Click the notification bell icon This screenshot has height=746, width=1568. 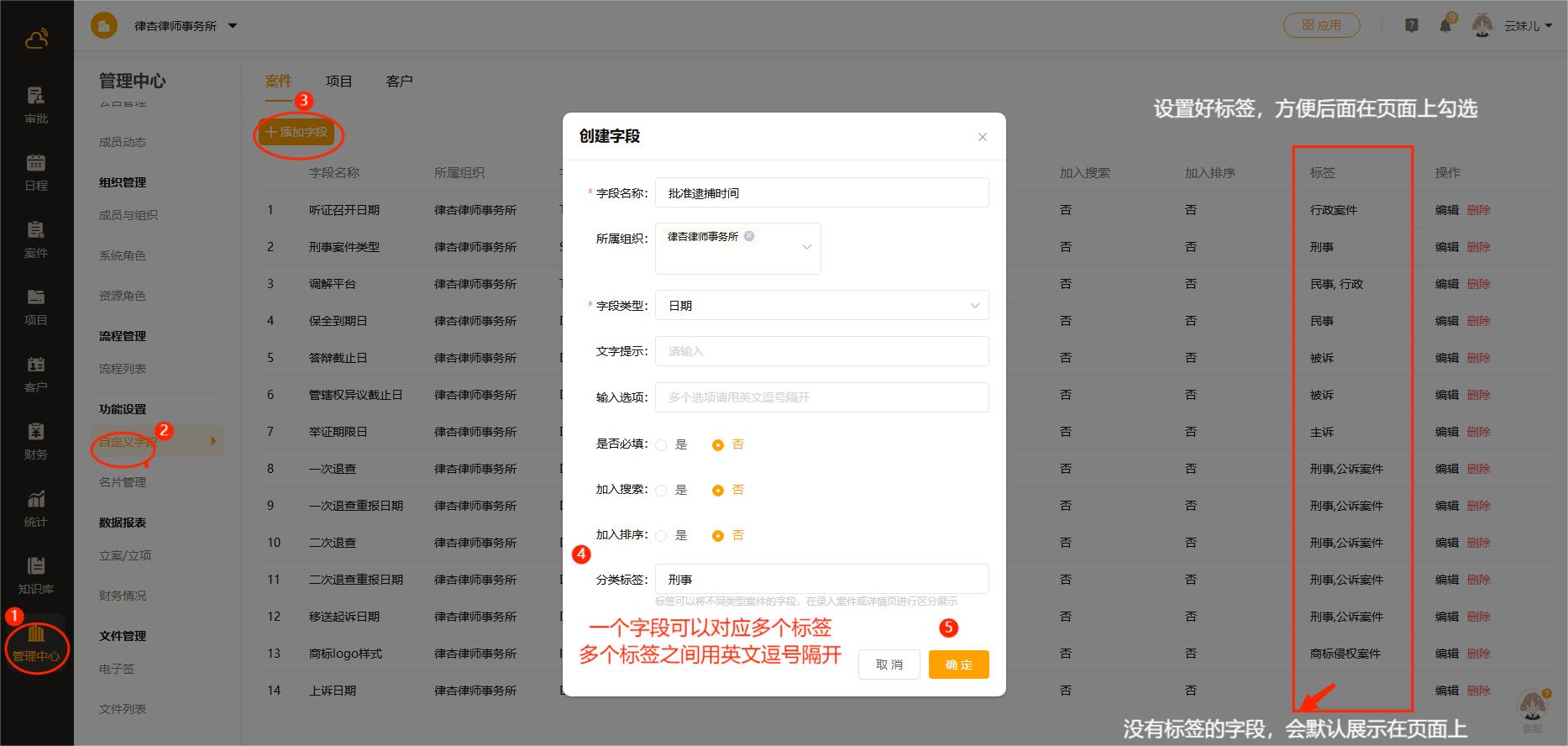[x=1445, y=26]
